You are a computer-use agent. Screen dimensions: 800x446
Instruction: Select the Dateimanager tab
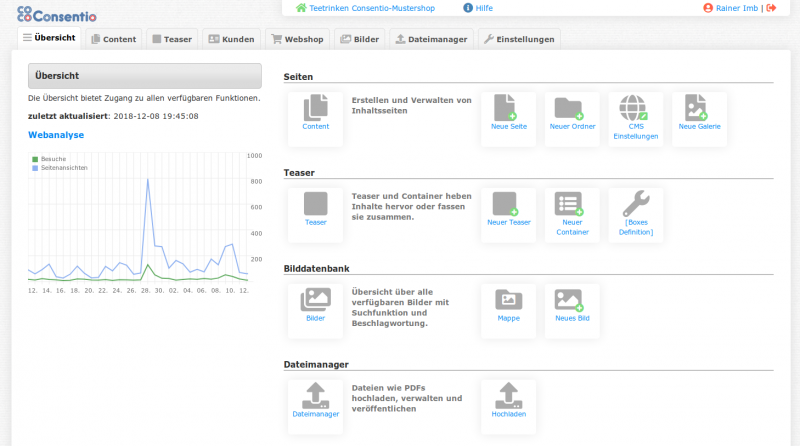click(431, 39)
